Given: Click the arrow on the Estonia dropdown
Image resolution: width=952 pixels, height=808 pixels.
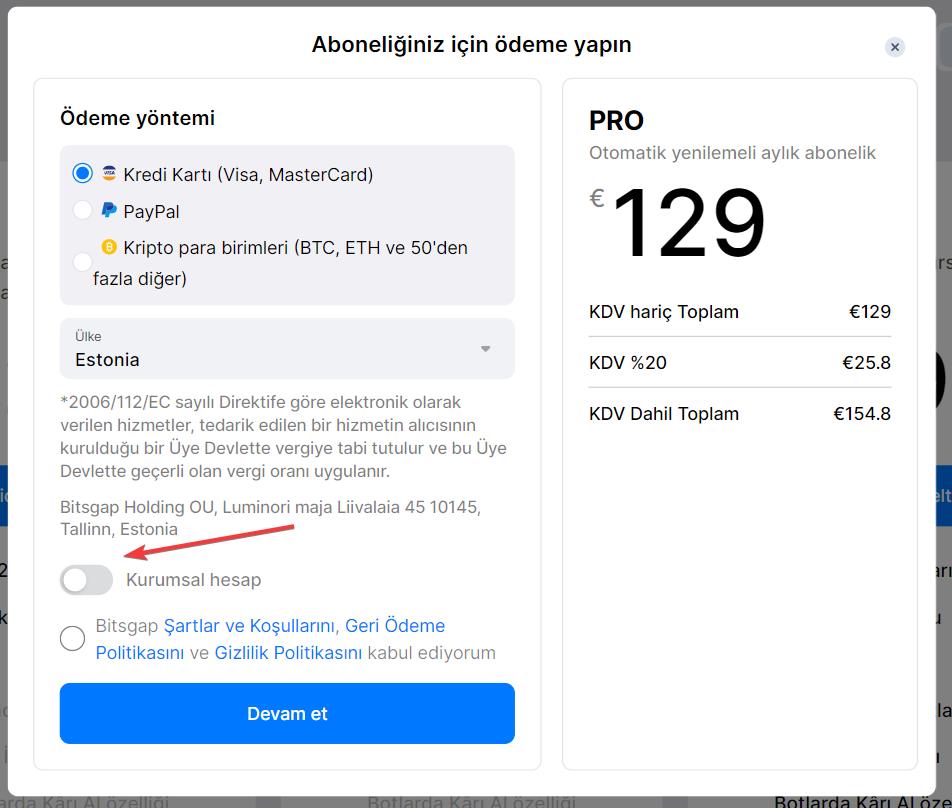Looking at the screenshot, I should pyautogui.click(x=486, y=349).
